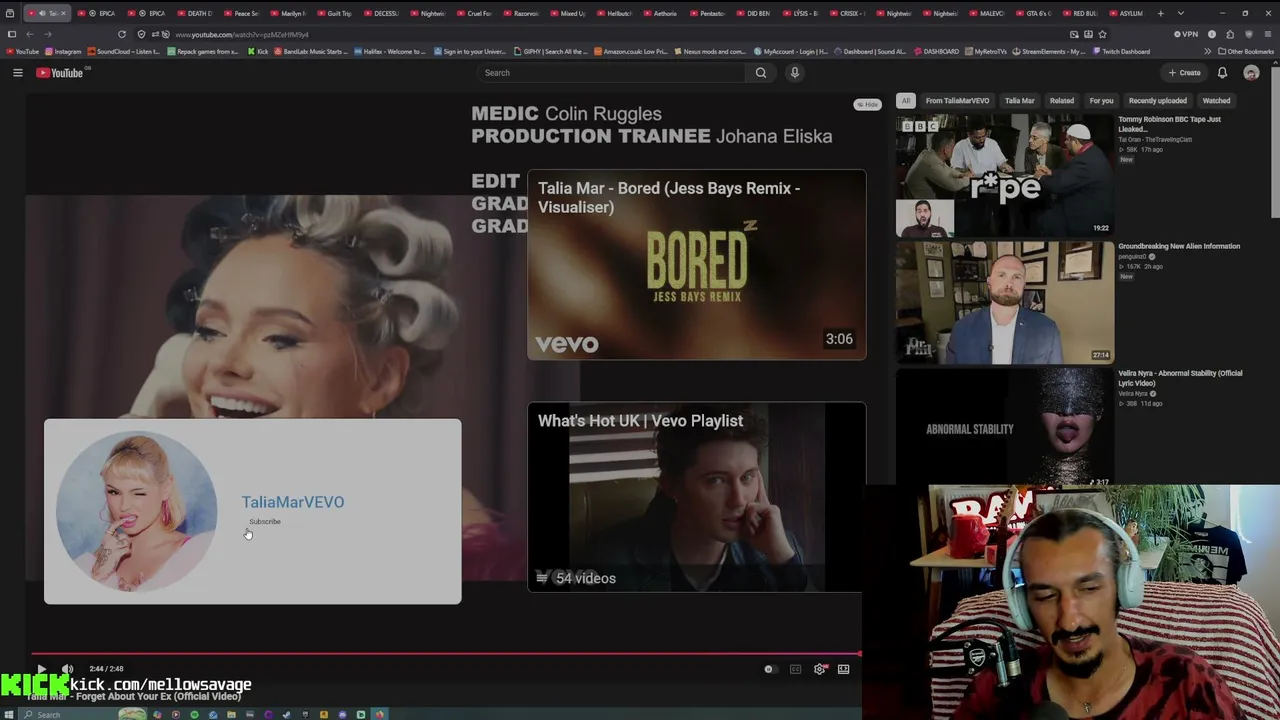
Task: Select the Watched filter chip
Action: [x=1216, y=101]
